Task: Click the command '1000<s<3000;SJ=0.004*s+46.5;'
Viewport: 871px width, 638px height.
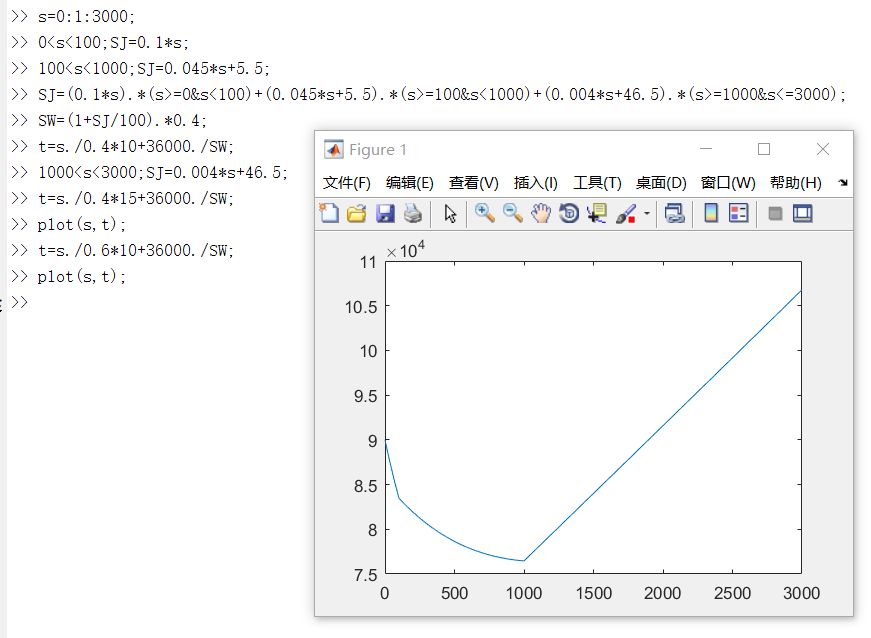Action: tap(162, 173)
